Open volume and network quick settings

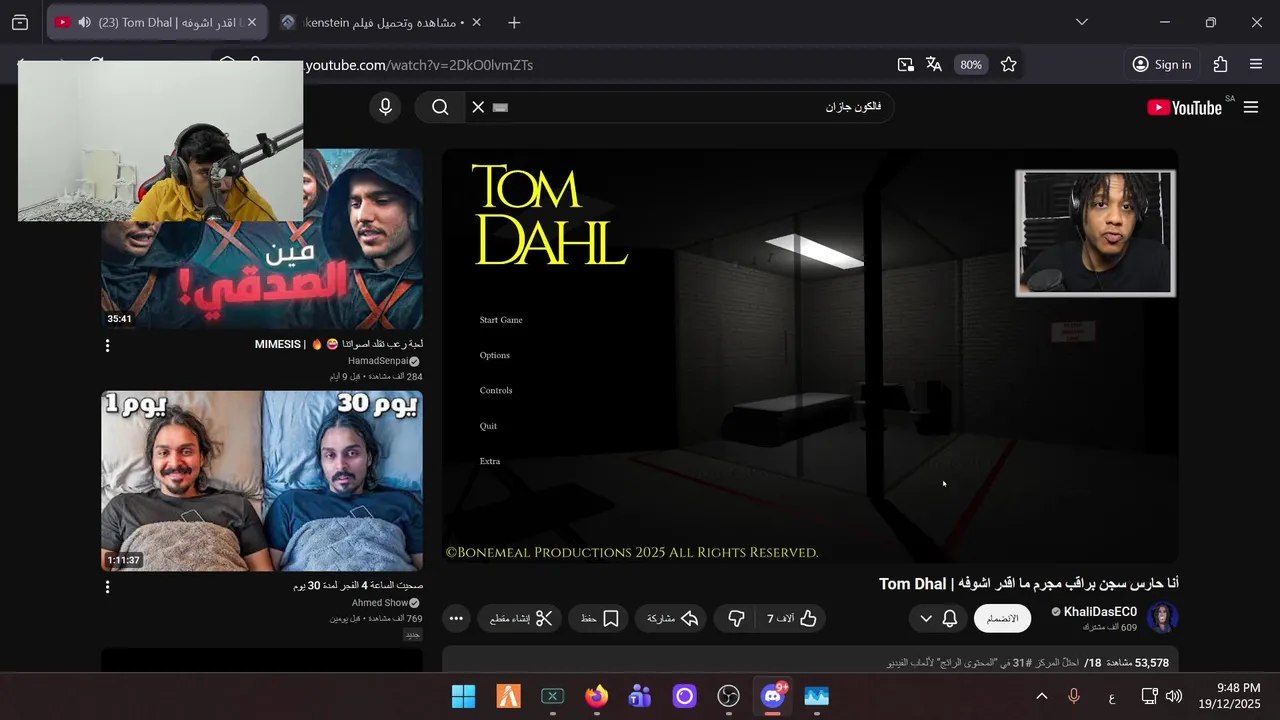[1160, 696]
